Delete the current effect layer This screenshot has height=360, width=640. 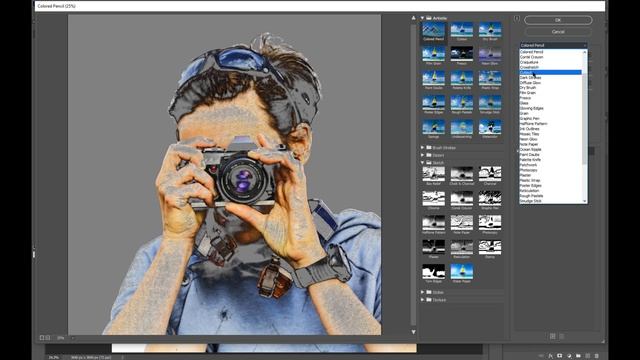[x=562, y=336]
